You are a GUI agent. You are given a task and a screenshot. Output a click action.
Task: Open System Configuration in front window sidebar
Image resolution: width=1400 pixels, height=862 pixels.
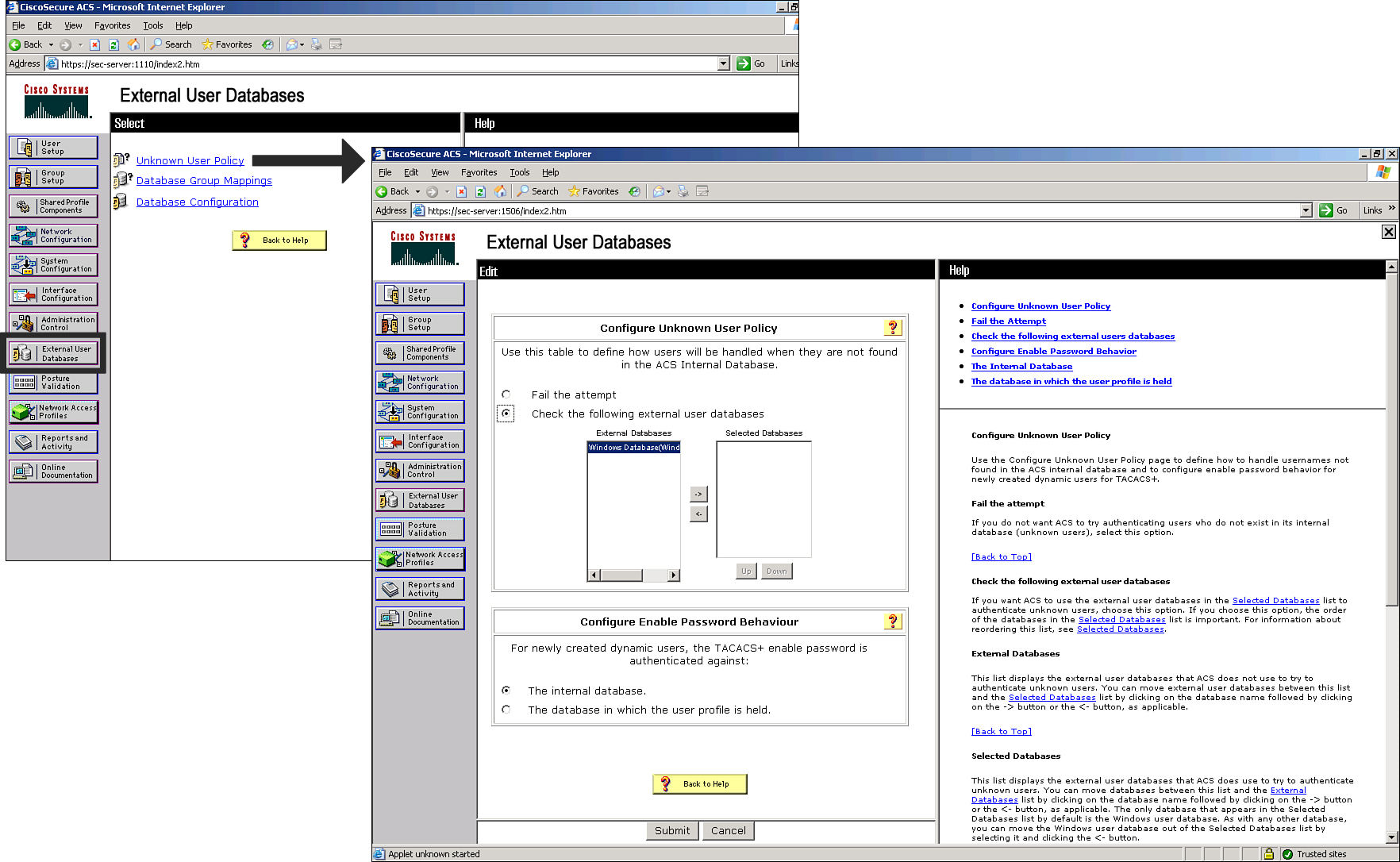point(420,412)
